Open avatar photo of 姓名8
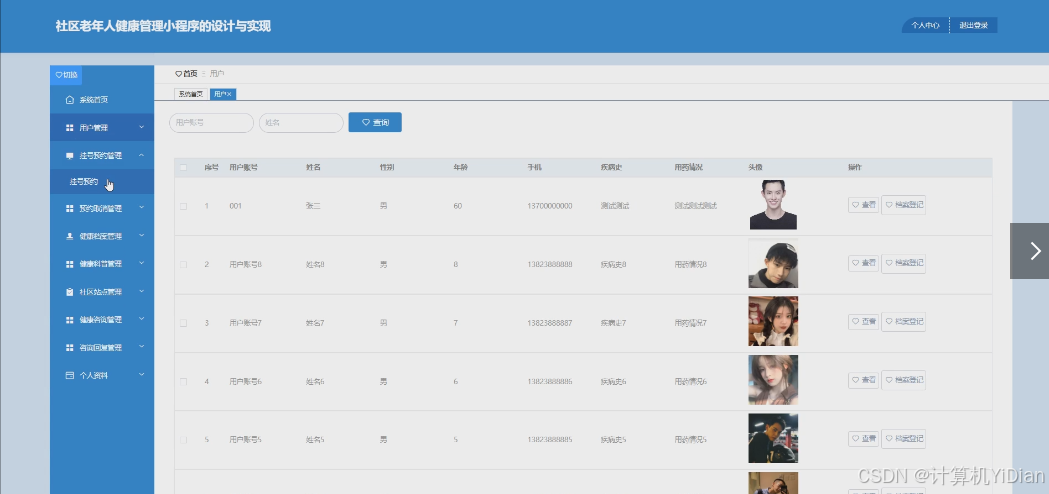Image resolution: width=1049 pixels, height=494 pixels. tap(773, 264)
